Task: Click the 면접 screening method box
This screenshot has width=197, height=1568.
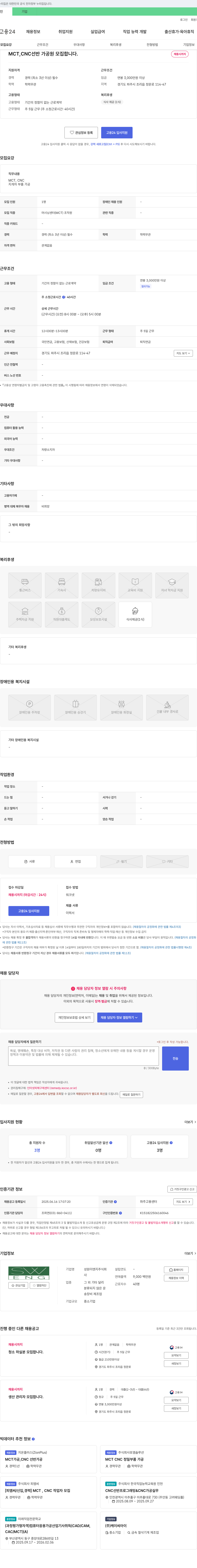Action: pos(75,861)
